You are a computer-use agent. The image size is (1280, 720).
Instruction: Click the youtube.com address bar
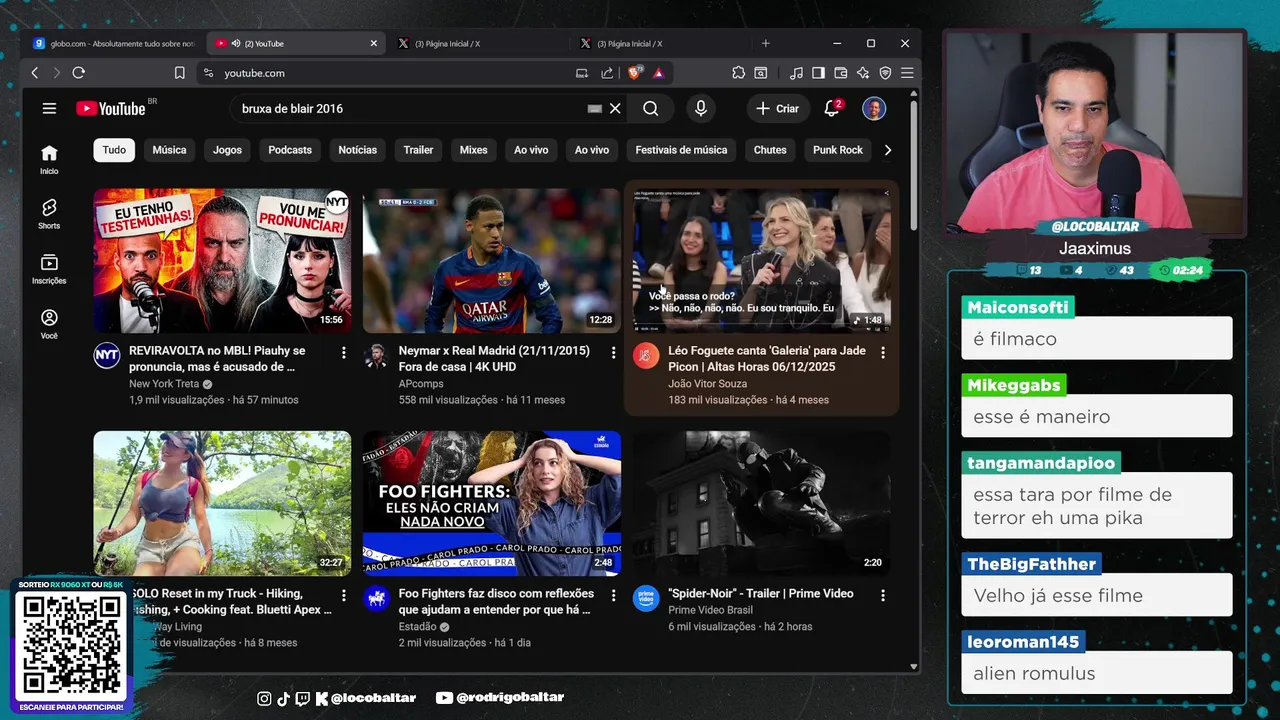click(x=390, y=73)
